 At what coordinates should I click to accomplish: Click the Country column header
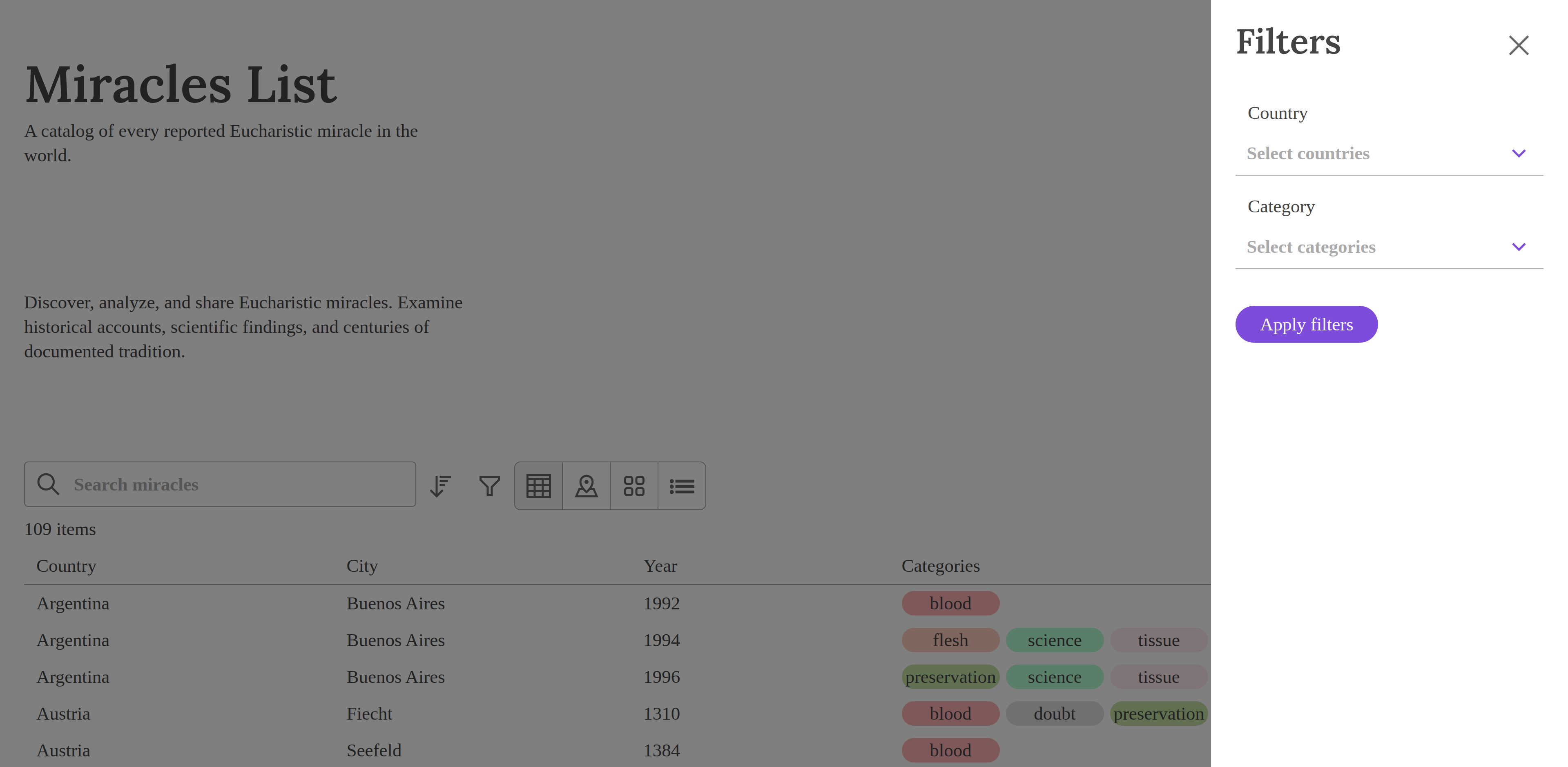(66, 566)
